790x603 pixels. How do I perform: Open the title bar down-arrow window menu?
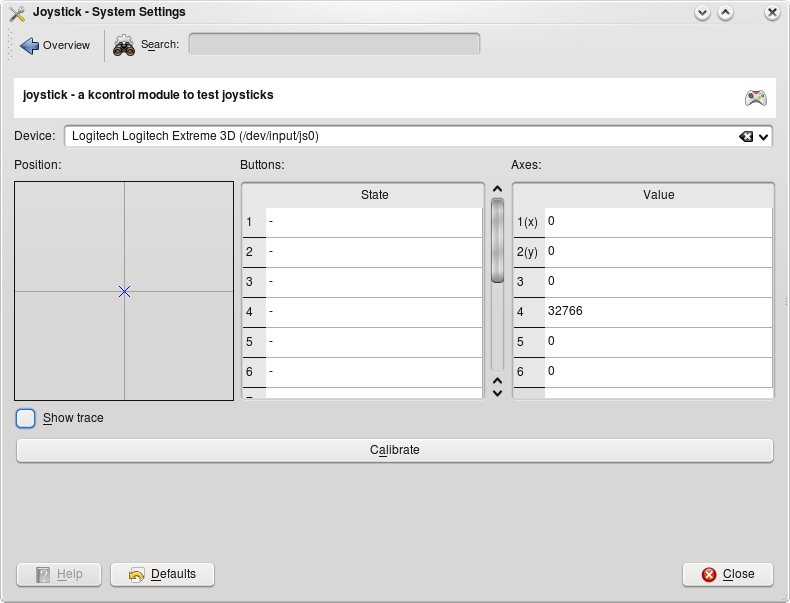tap(702, 13)
